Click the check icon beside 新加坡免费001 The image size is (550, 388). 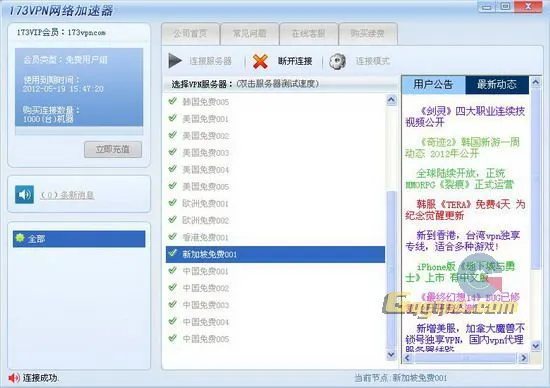click(x=172, y=253)
